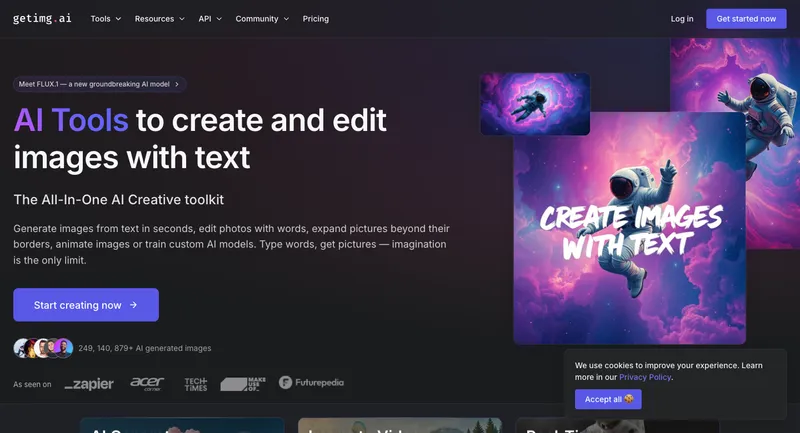Click the user avatars cluster
The width and height of the screenshot is (800, 433).
[43, 348]
